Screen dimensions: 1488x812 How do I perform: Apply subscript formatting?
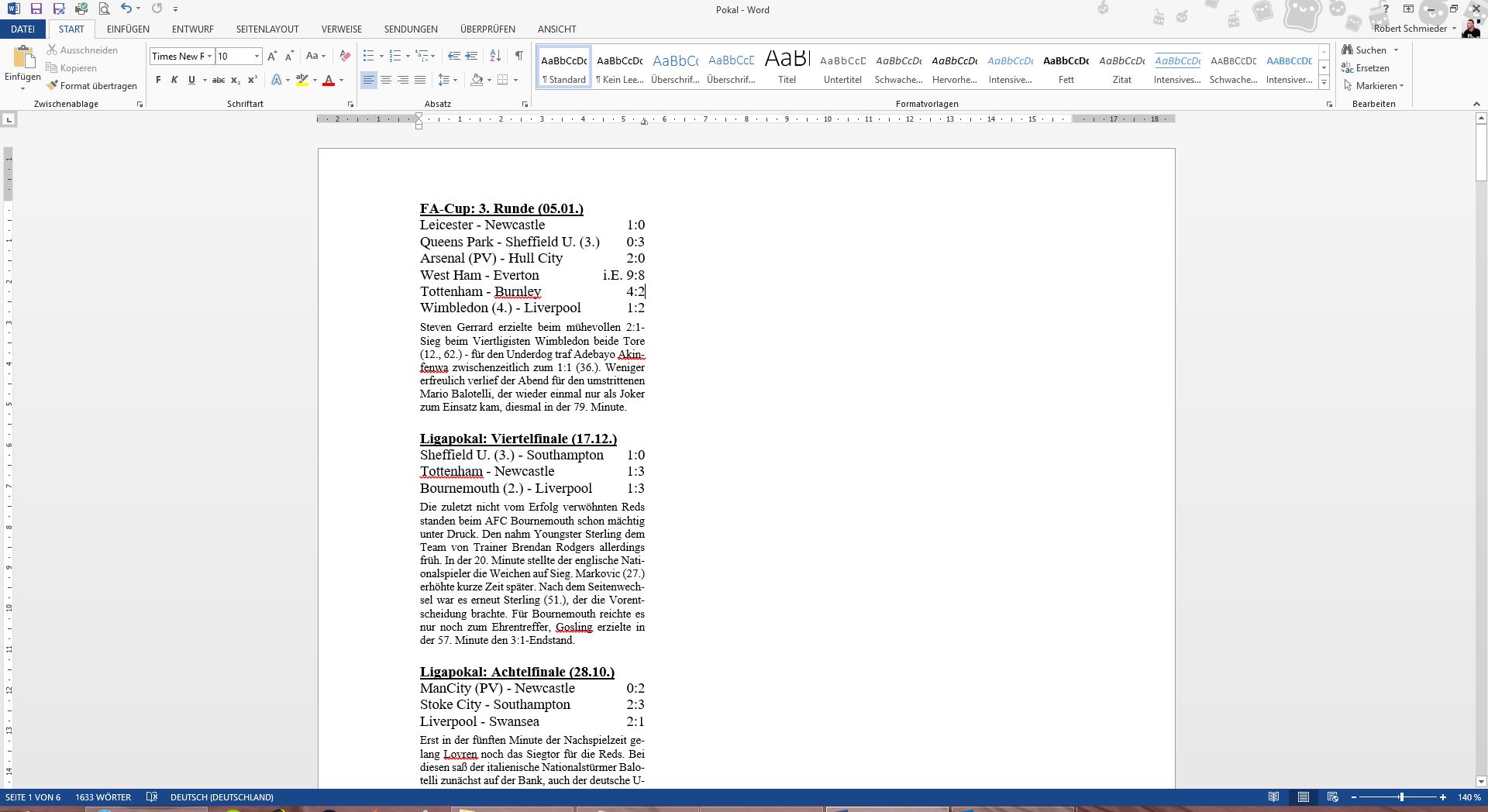(236, 80)
